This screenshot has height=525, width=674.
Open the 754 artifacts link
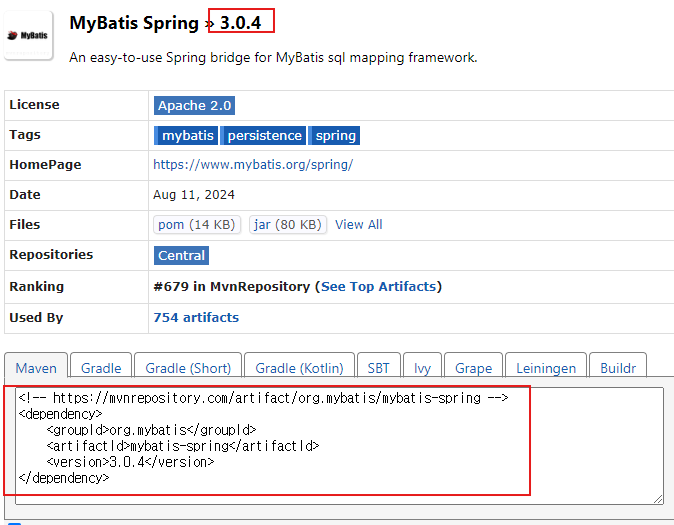pos(196,317)
